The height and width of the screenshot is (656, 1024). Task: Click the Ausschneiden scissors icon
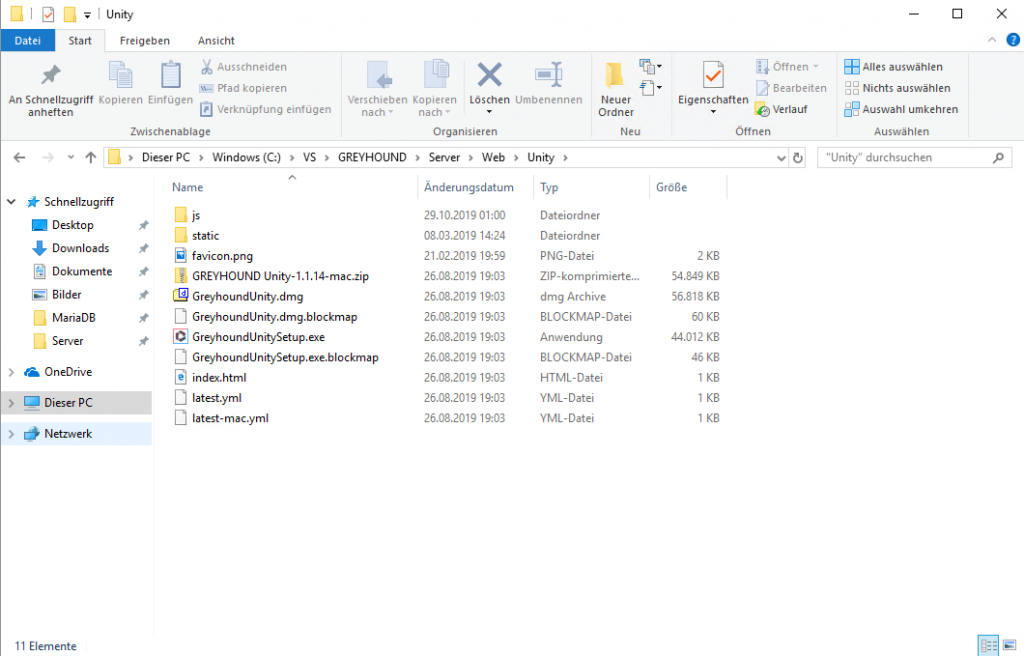[206, 67]
